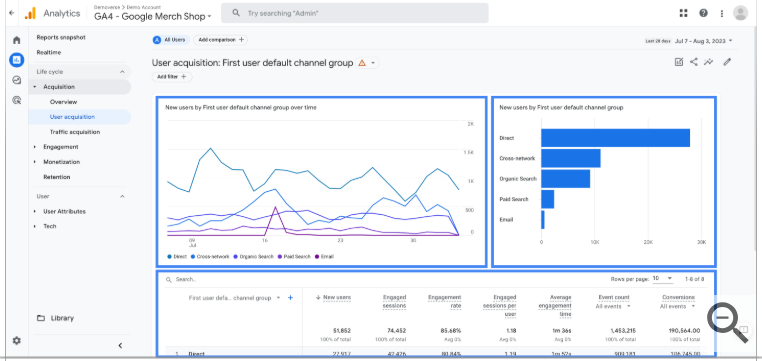Toggle Direct legend item under line chart
Image resolution: width=762 pixels, height=361 pixels.
[177, 257]
